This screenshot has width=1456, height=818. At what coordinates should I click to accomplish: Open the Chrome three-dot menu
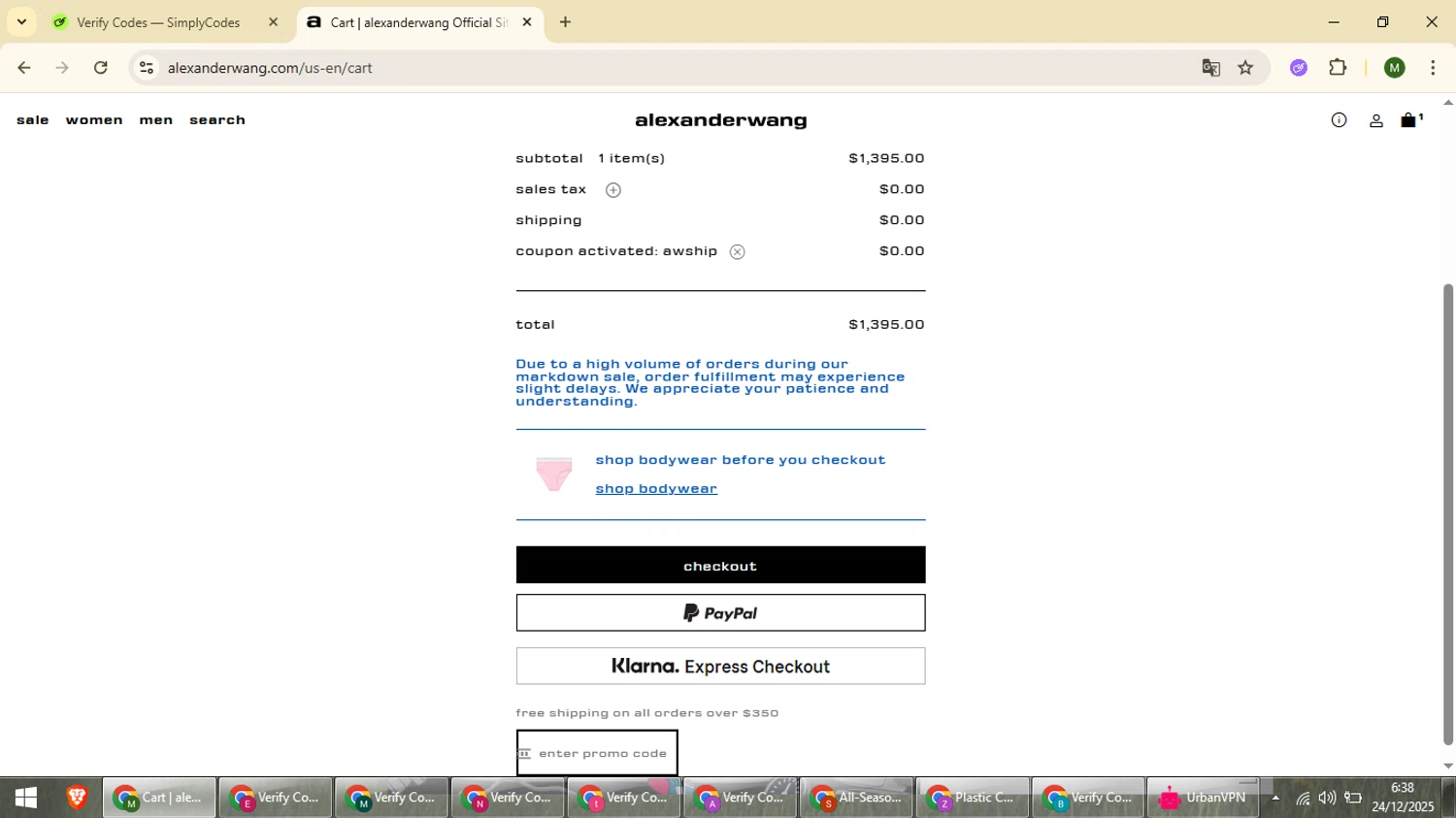point(1433,68)
